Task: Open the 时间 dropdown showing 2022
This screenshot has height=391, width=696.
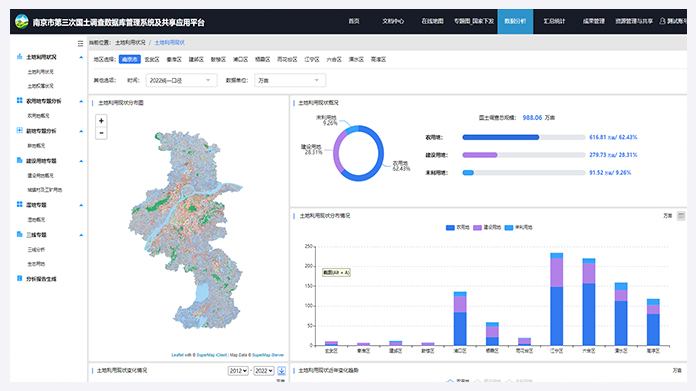Action: tap(181, 80)
